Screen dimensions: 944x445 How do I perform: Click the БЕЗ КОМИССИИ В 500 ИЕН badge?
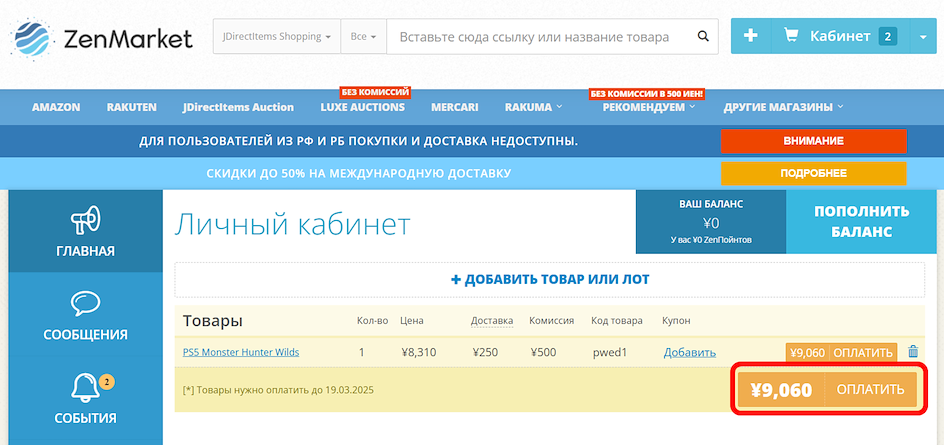(x=646, y=94)
